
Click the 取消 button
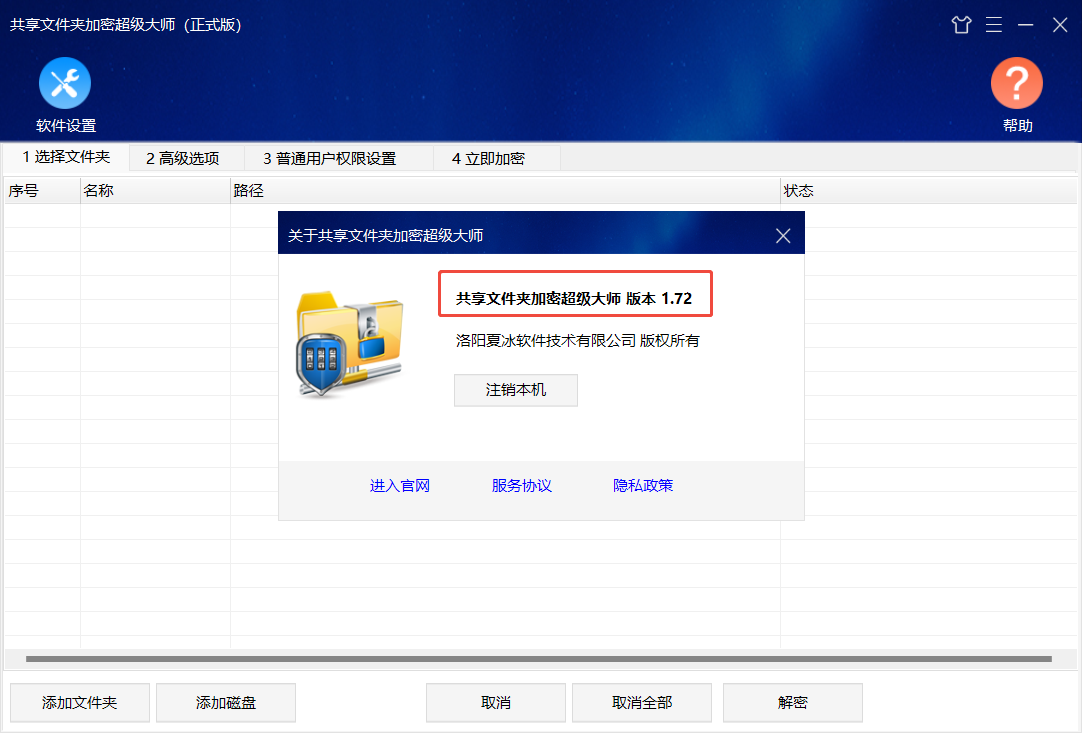coord(495,703)
